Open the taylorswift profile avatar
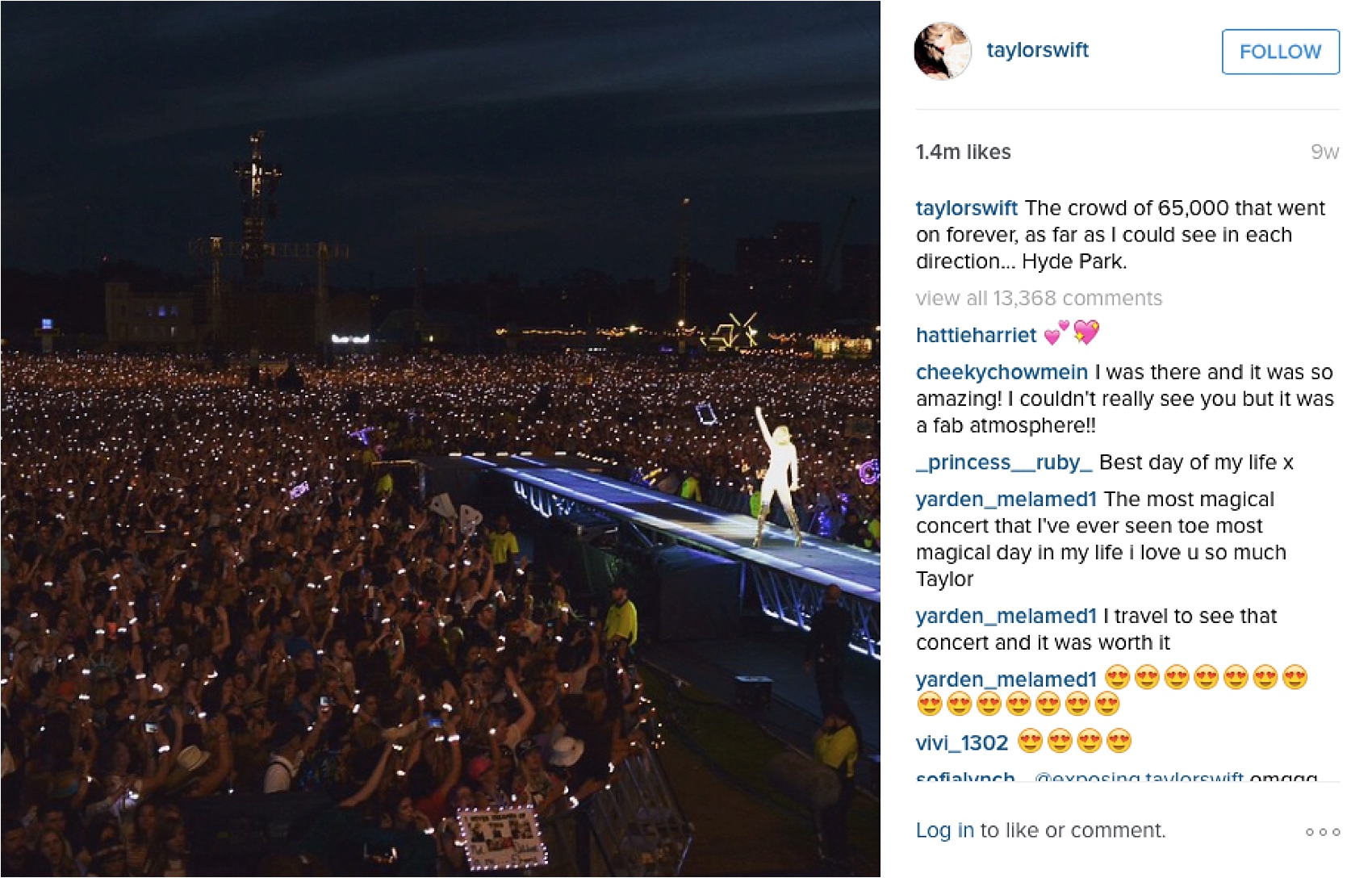Image resolution: width=1372 pixels, height=878 pixels. coord(943,51)
